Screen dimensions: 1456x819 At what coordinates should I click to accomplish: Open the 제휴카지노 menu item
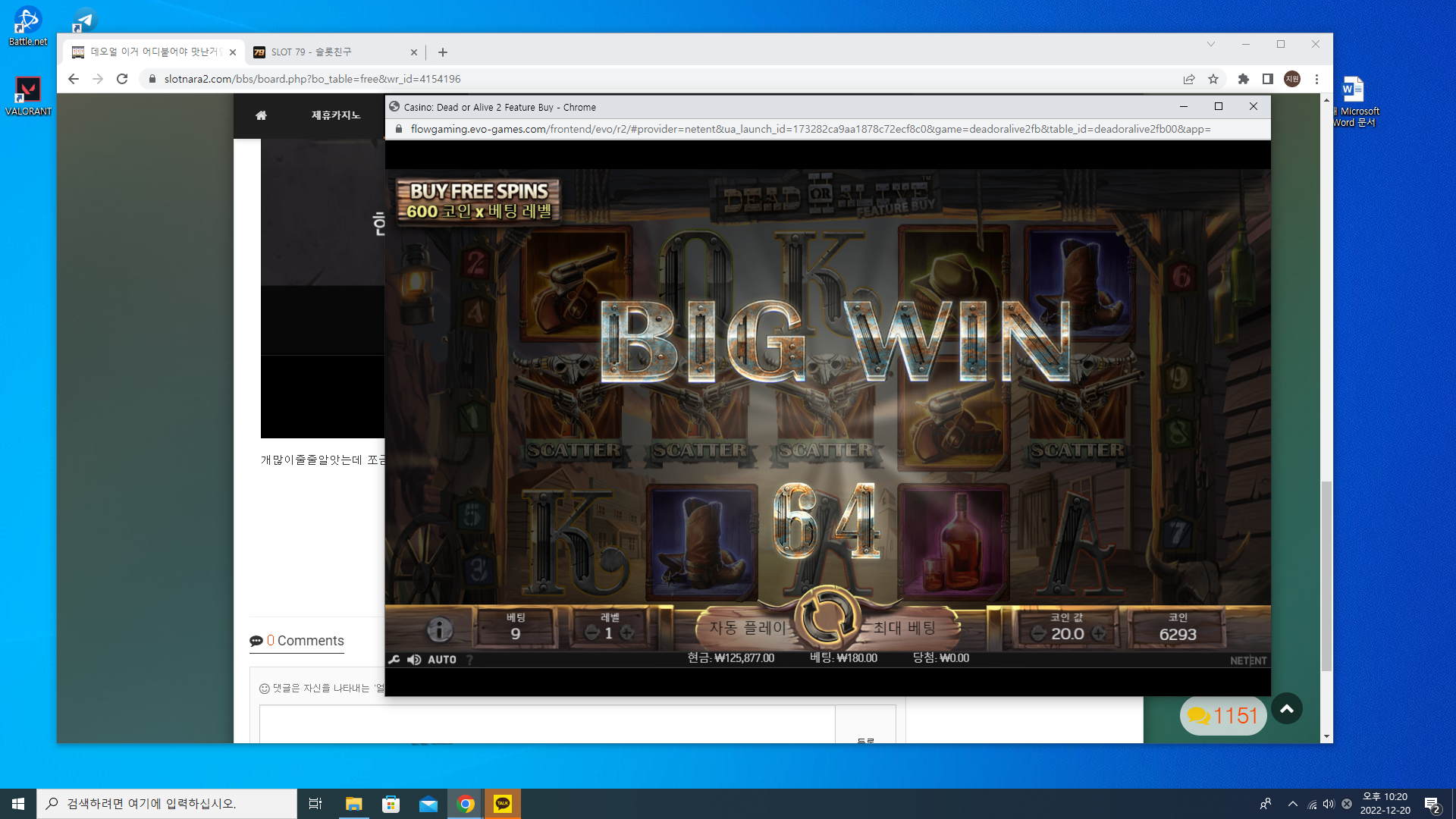(336, 115)
